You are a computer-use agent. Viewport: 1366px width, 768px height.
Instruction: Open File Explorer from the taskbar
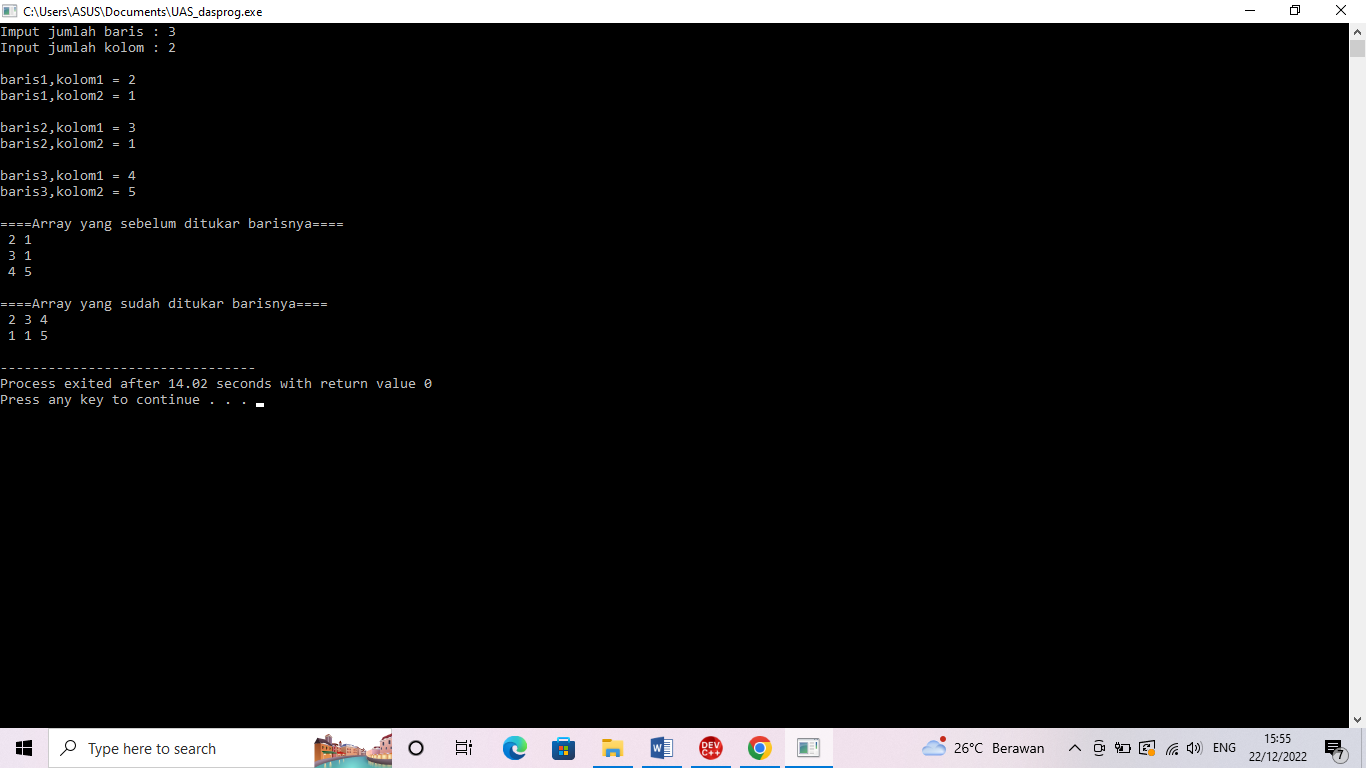tap(612, 748)
